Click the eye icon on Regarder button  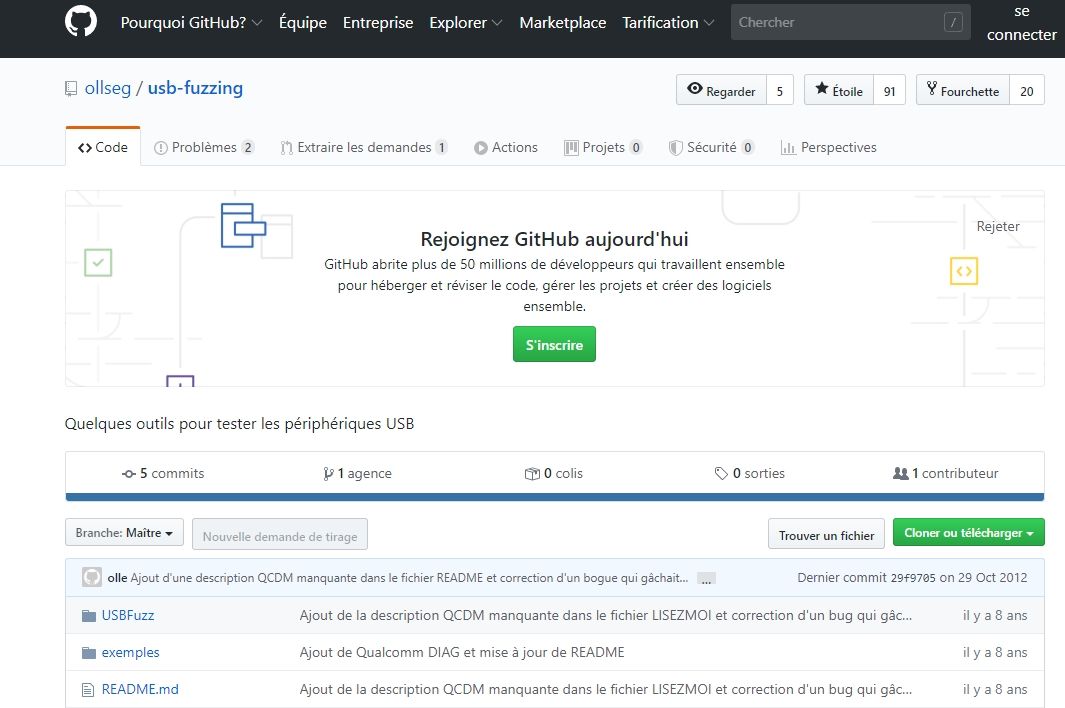[695, 89]
